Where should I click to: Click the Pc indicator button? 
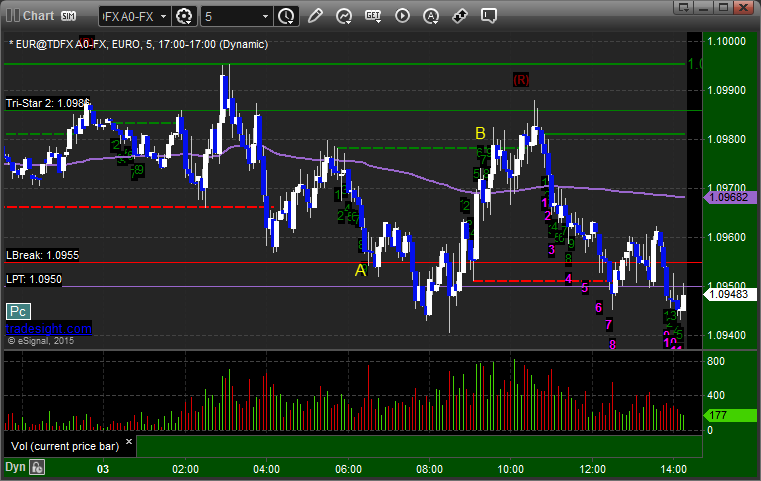pyautogui.click(x=18, y=312)
